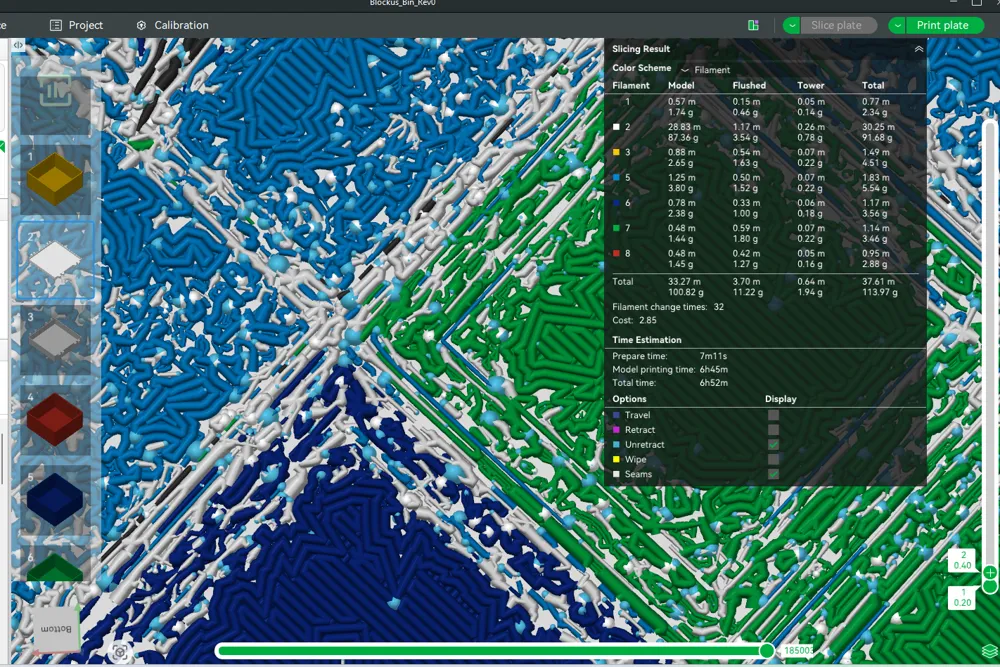Toggle the Seams display checkbox
The height and width of the screenshot is (667, 1000).
coord(773,474)
